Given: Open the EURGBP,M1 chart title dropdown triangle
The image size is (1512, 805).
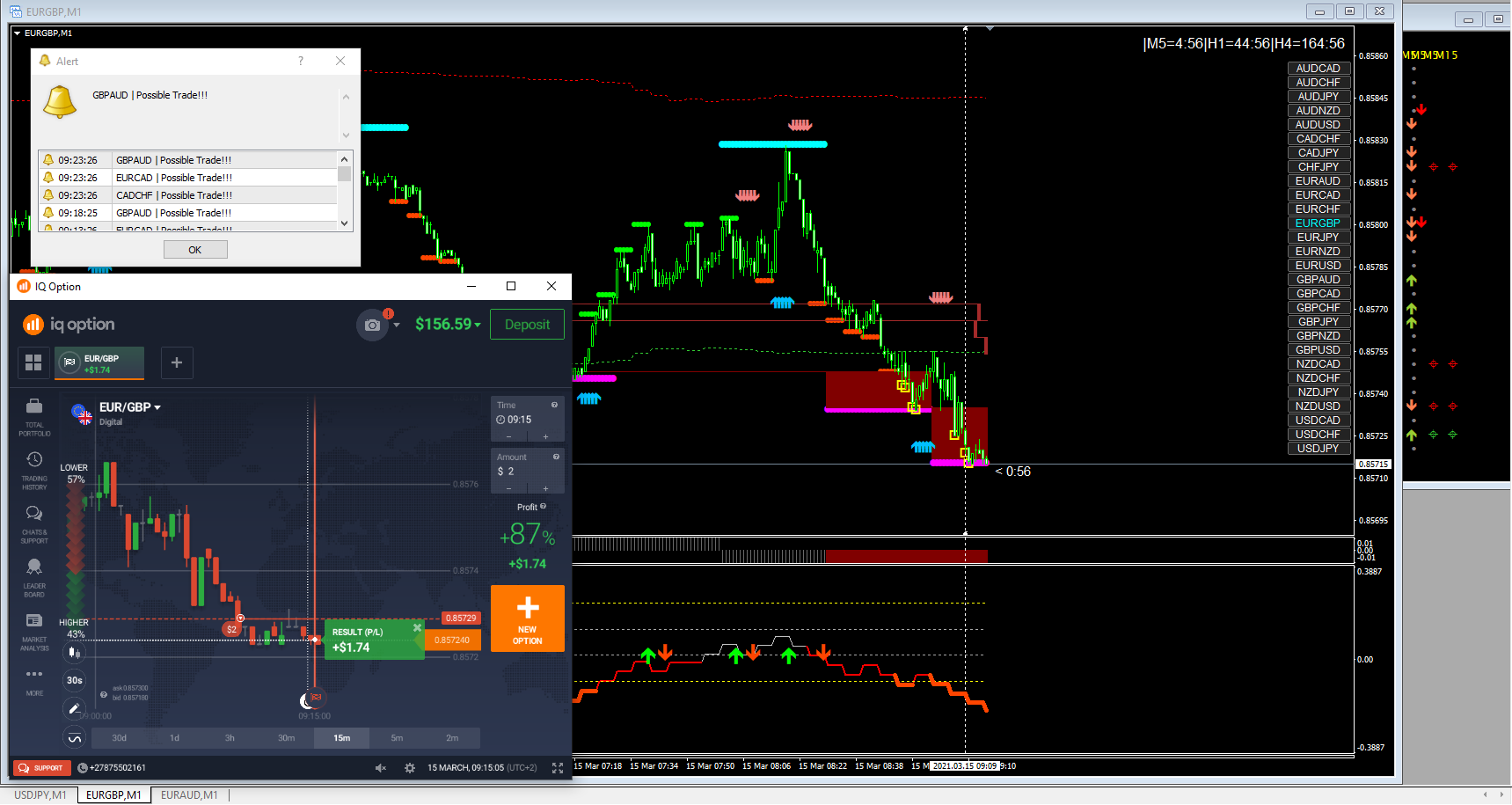Looking at the screenshot, I should [x=17, y=33].
